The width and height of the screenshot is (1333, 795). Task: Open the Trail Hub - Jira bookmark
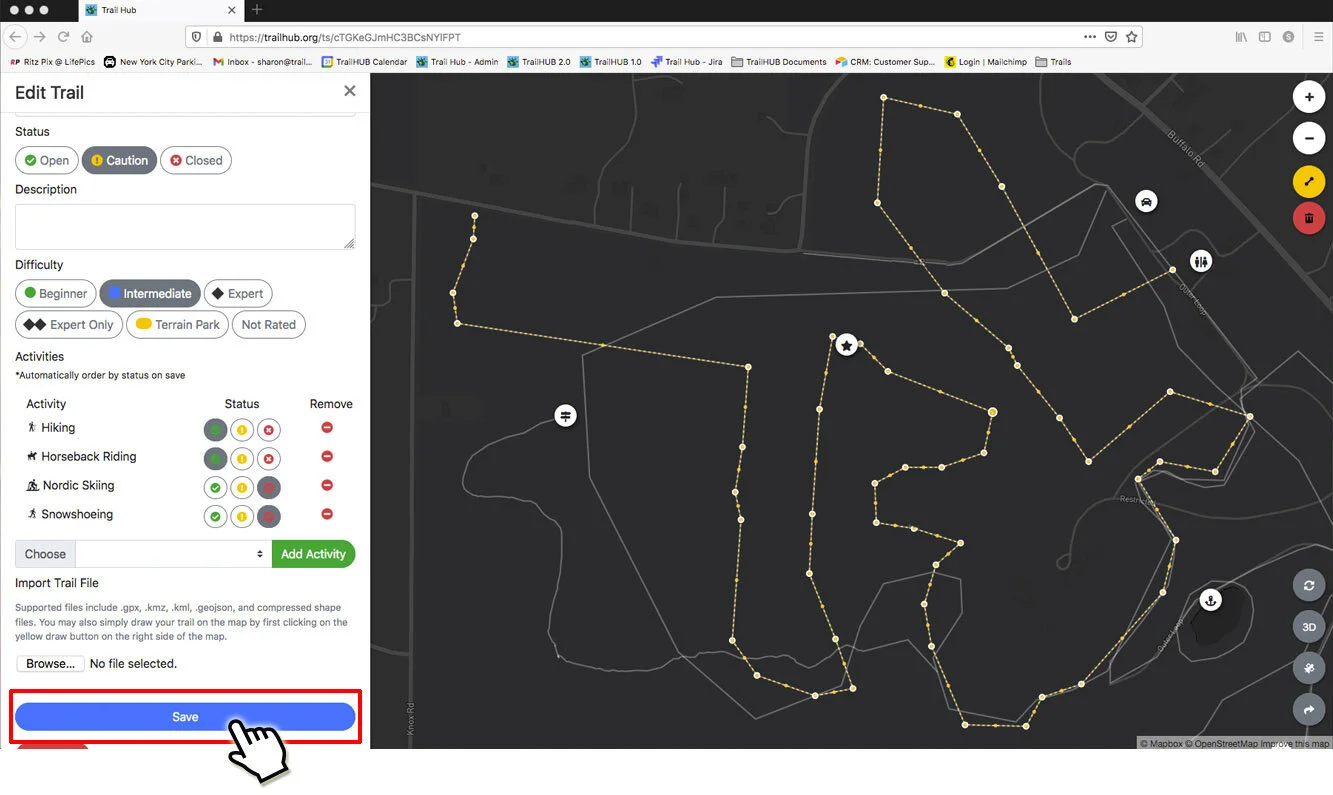[x=686, y=62]
